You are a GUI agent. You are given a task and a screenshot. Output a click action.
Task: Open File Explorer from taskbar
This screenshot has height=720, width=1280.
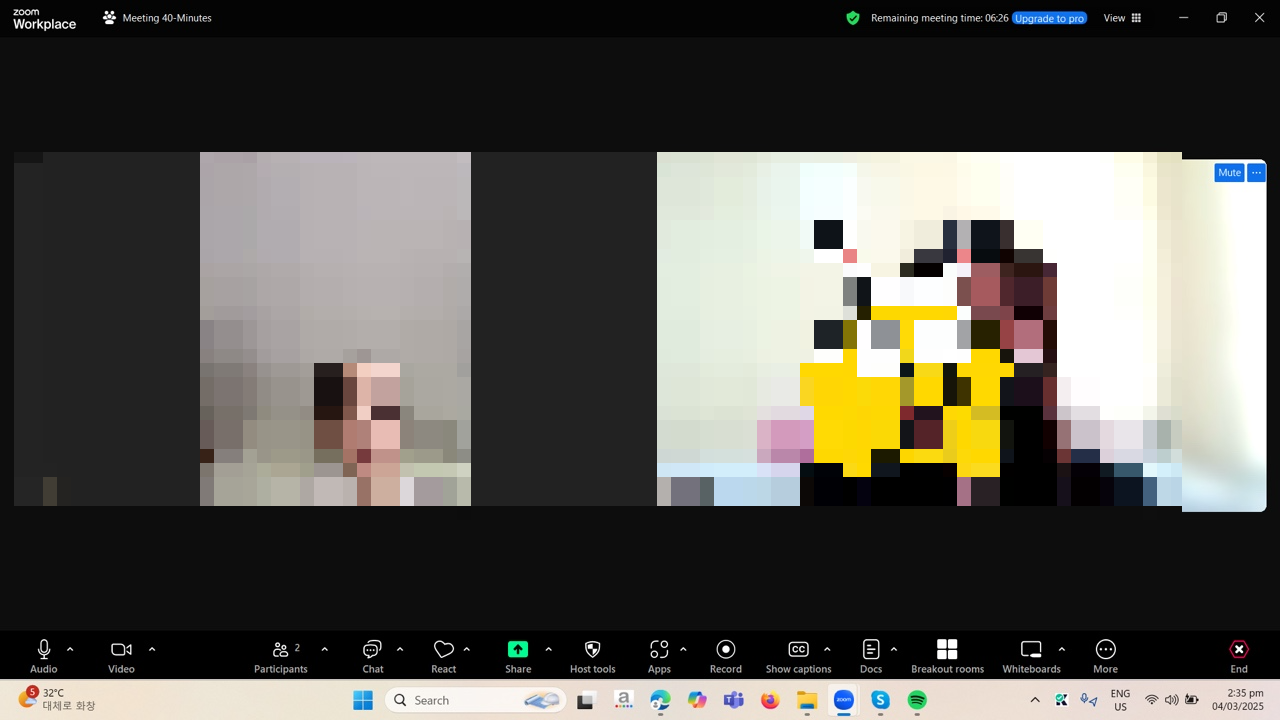tap(807, 700)
